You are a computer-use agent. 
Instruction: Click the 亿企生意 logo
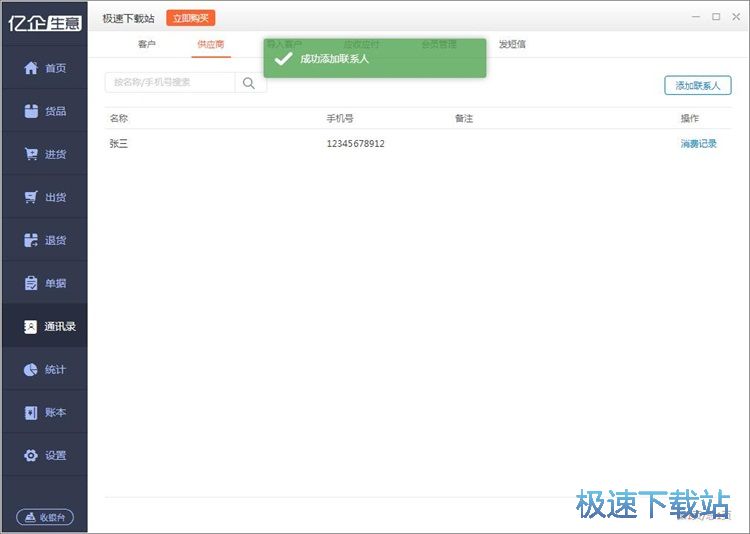pos(45,23)
